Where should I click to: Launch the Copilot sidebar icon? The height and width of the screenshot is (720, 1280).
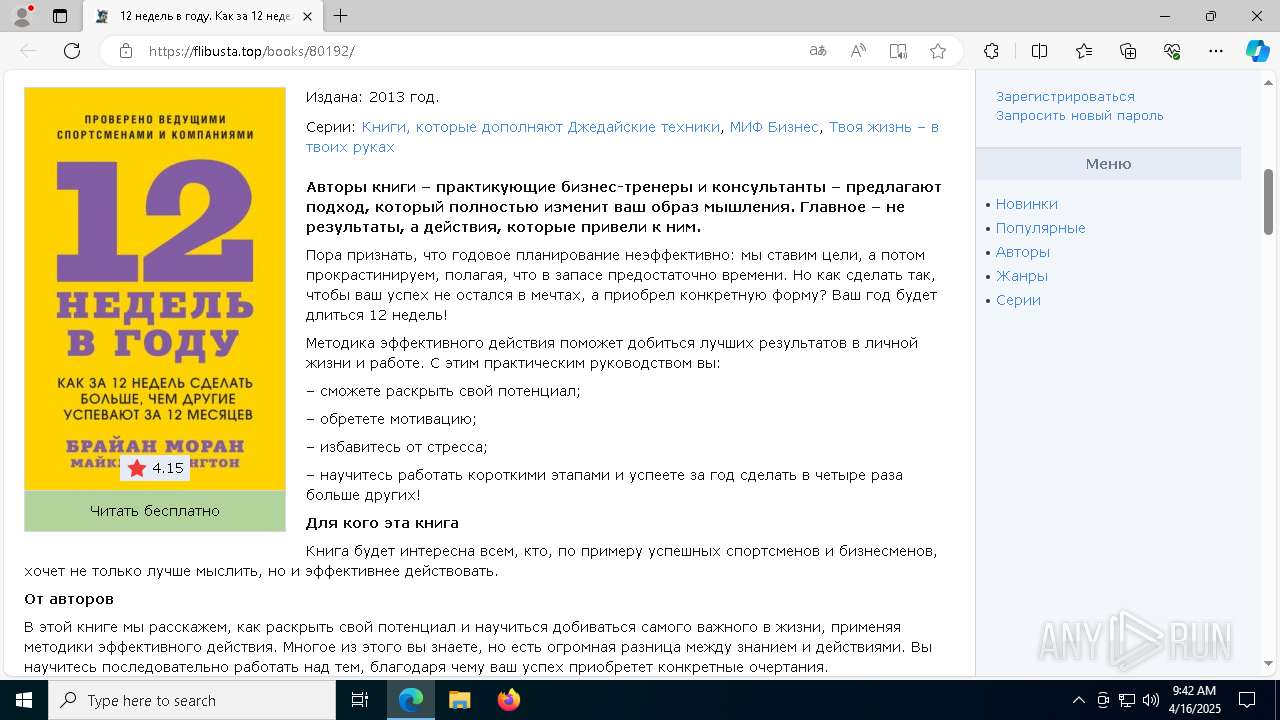(1257, 51)
